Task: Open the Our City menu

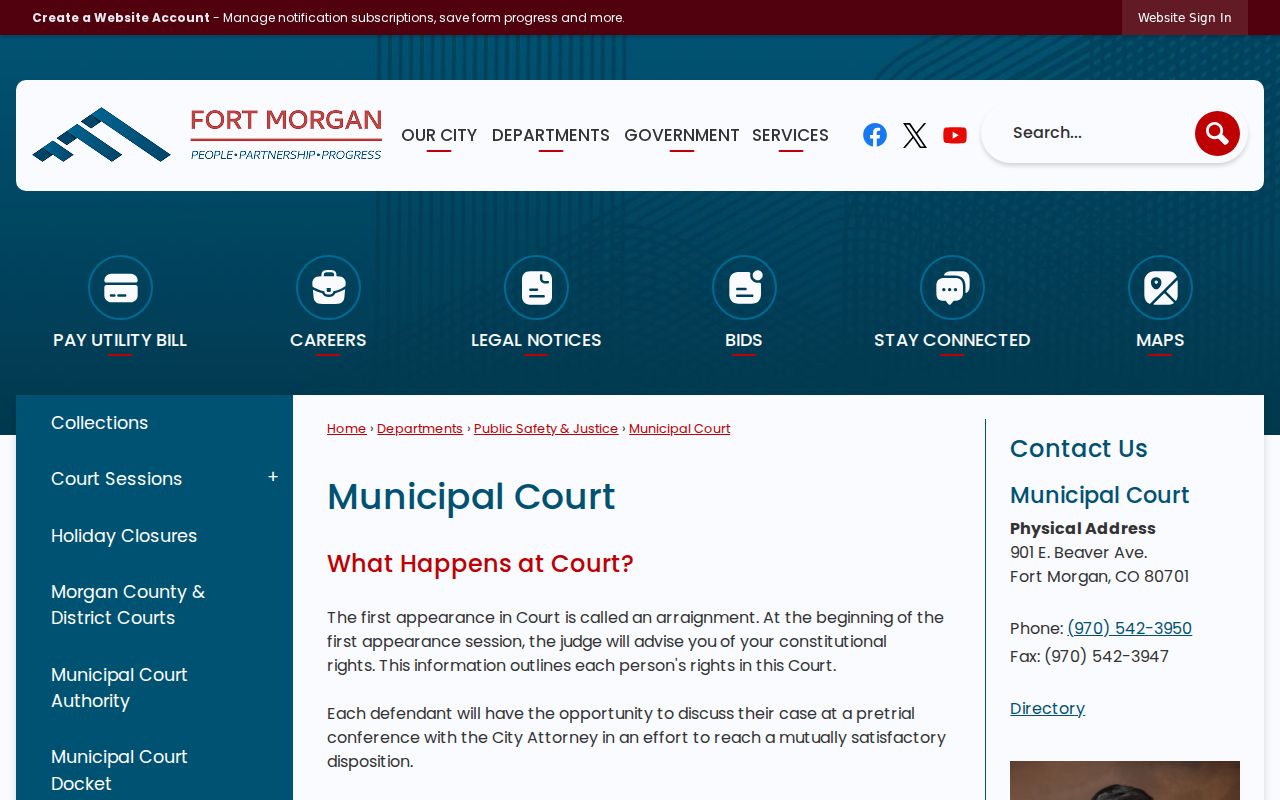Action: (439, 135)
